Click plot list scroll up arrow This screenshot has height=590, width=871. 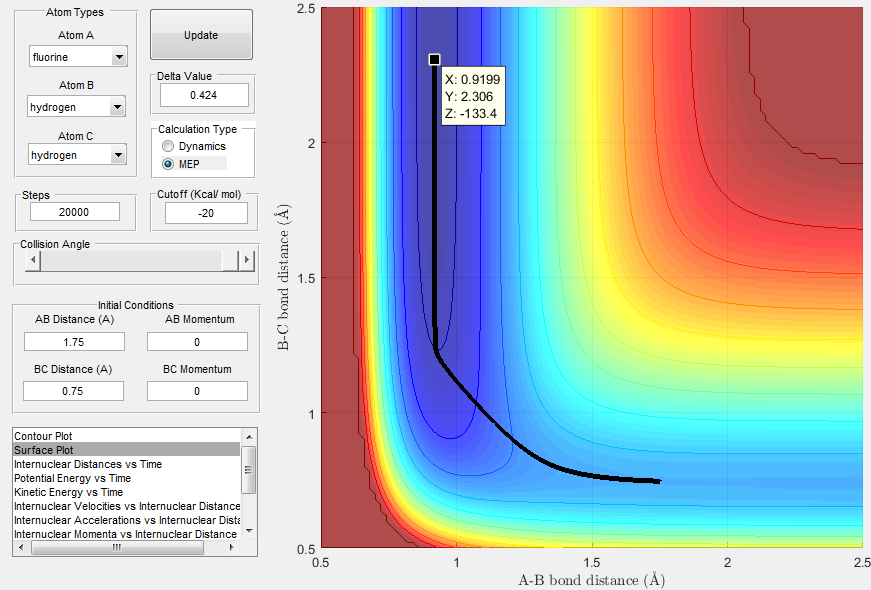click(x=249, y=437)
